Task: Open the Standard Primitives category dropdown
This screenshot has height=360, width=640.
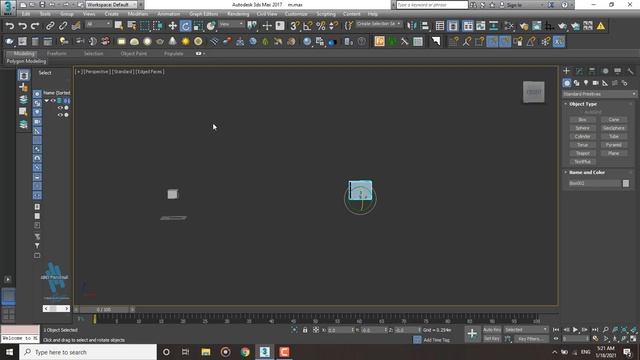Action: tap(599, 94)
